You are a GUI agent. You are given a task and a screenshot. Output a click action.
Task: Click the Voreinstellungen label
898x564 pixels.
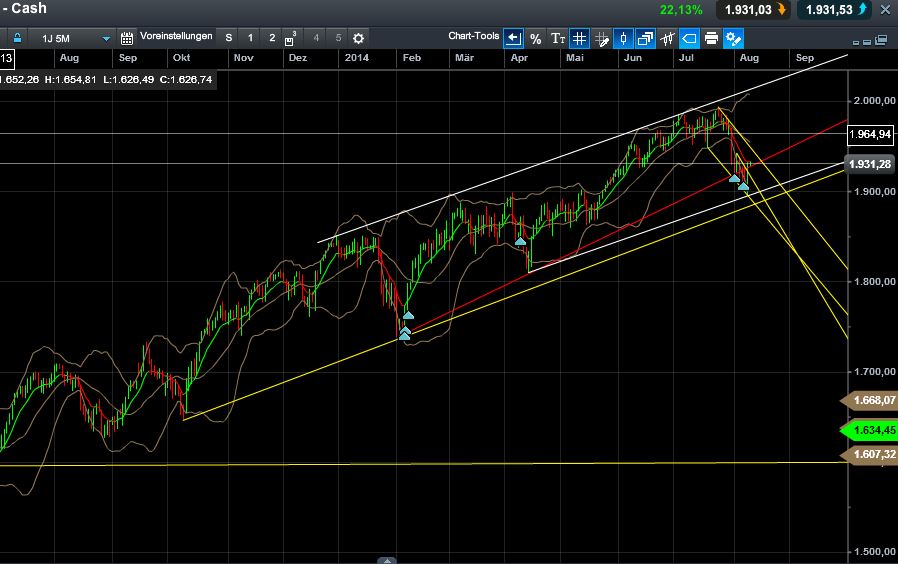[x=176, y=36]
